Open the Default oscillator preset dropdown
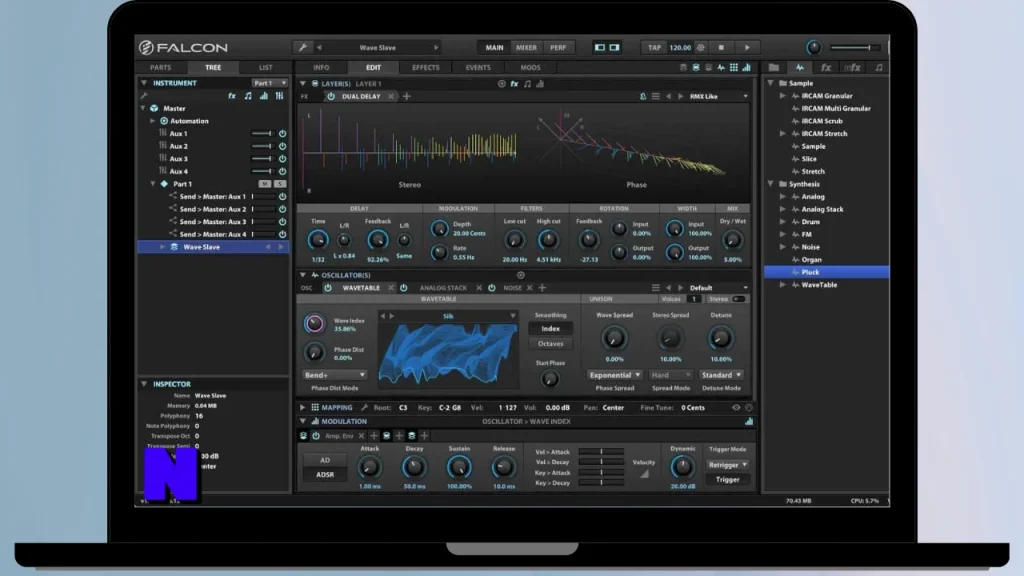 pos(718,287)
